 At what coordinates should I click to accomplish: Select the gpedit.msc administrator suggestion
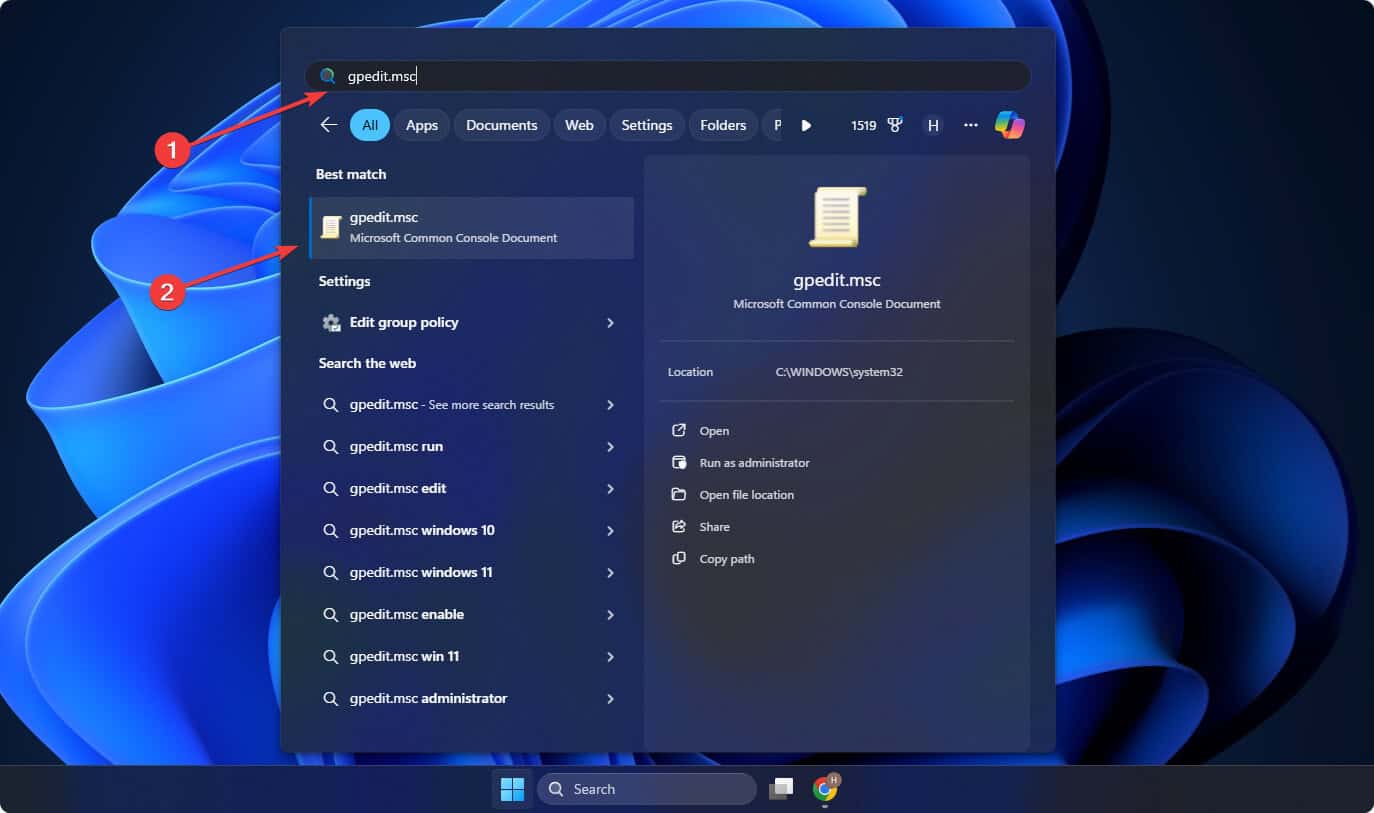[x=472, y=698]
